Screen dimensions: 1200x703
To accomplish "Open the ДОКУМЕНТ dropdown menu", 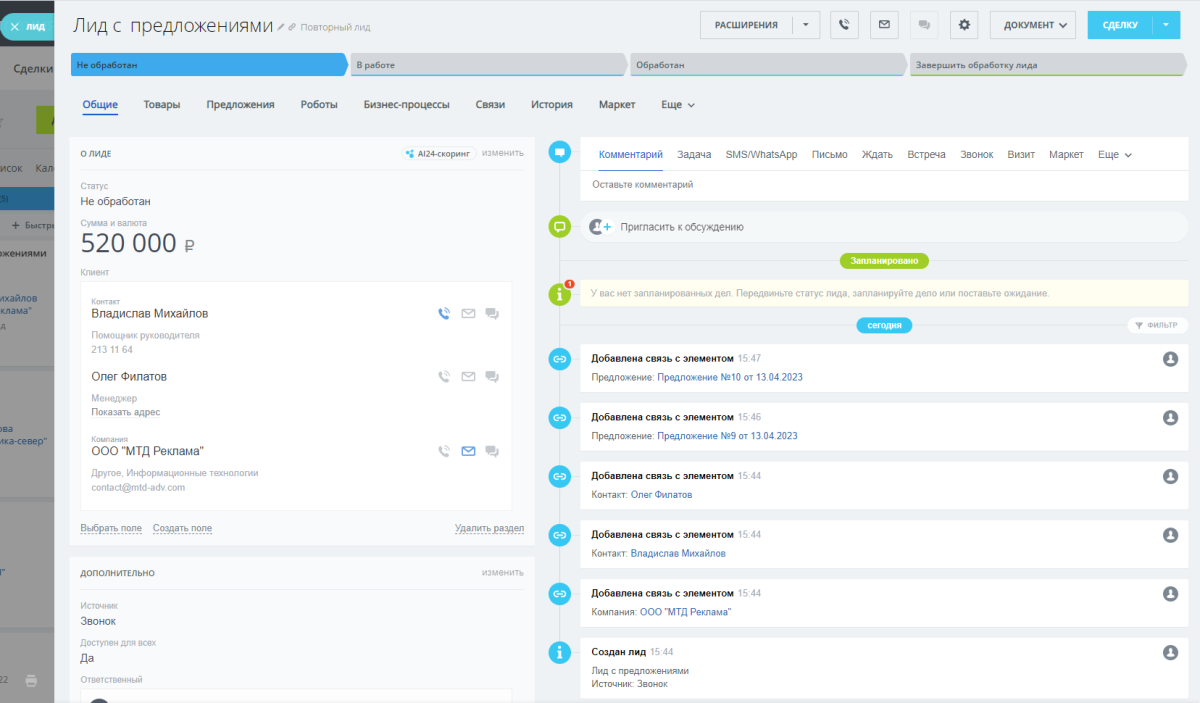I will [x=1033, y=24].
